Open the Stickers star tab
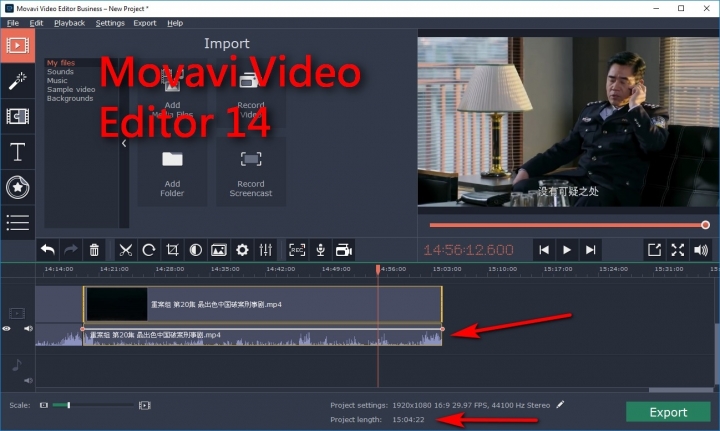 pyautogui.click(x=17, y=187)
